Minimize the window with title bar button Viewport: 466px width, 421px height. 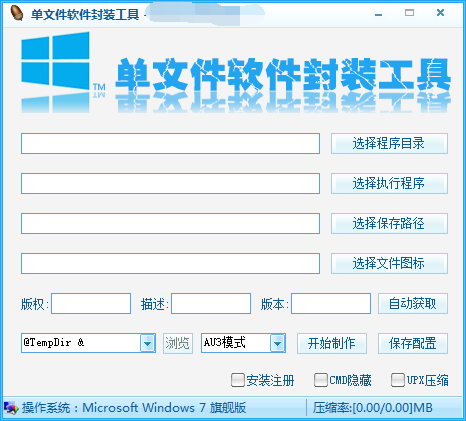pyautogui.click(x=378, y=14)
